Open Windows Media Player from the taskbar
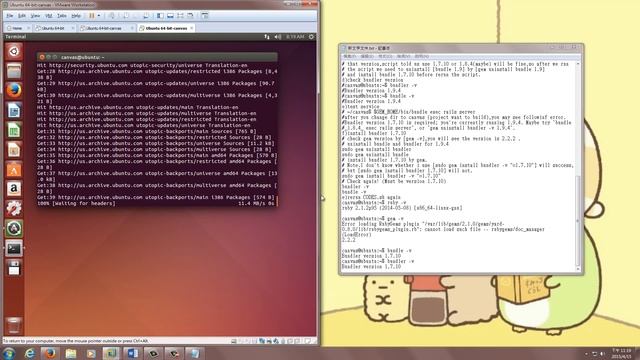 coord(91,353)
